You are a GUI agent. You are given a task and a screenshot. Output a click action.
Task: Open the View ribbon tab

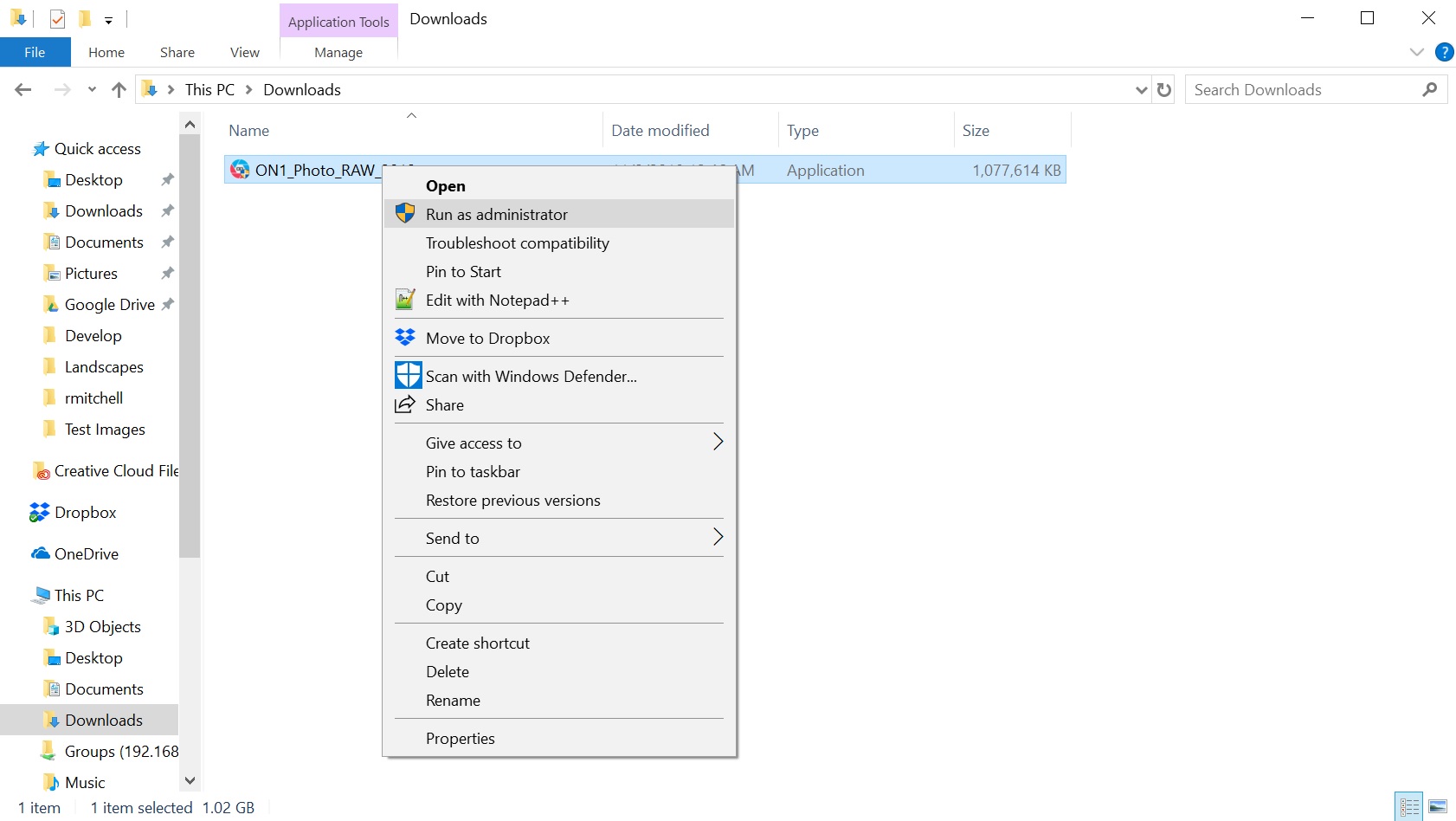click(x=244, y=53)
